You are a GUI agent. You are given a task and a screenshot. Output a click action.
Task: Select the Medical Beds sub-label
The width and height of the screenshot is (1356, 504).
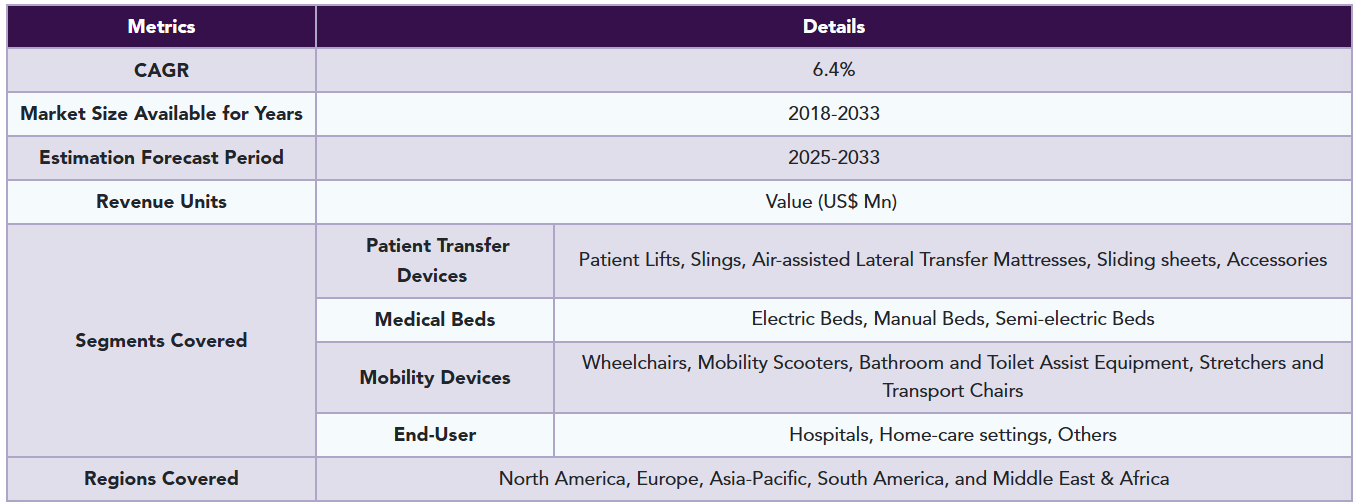(x=435, y=320)
